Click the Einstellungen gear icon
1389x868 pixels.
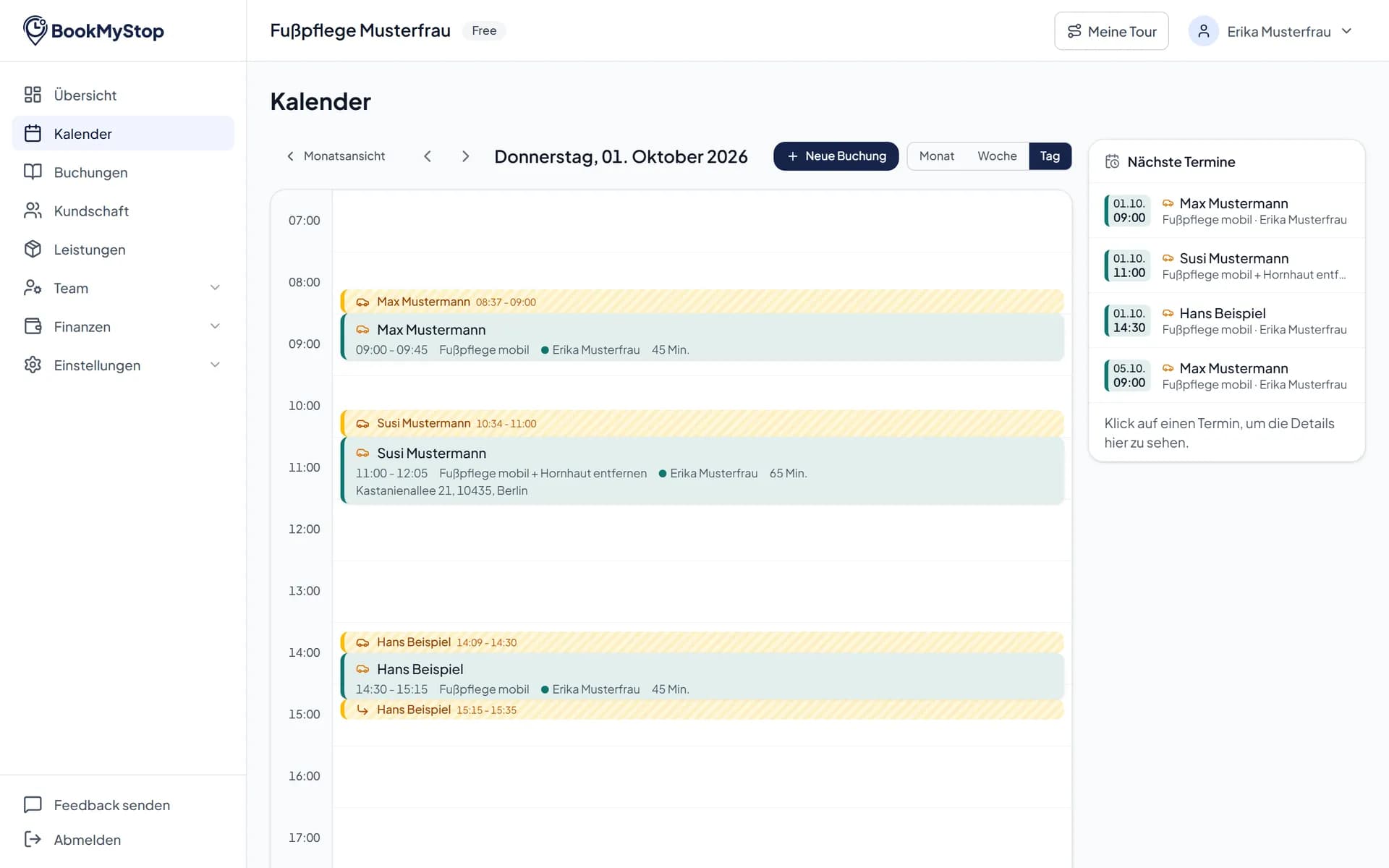[33, 365]
